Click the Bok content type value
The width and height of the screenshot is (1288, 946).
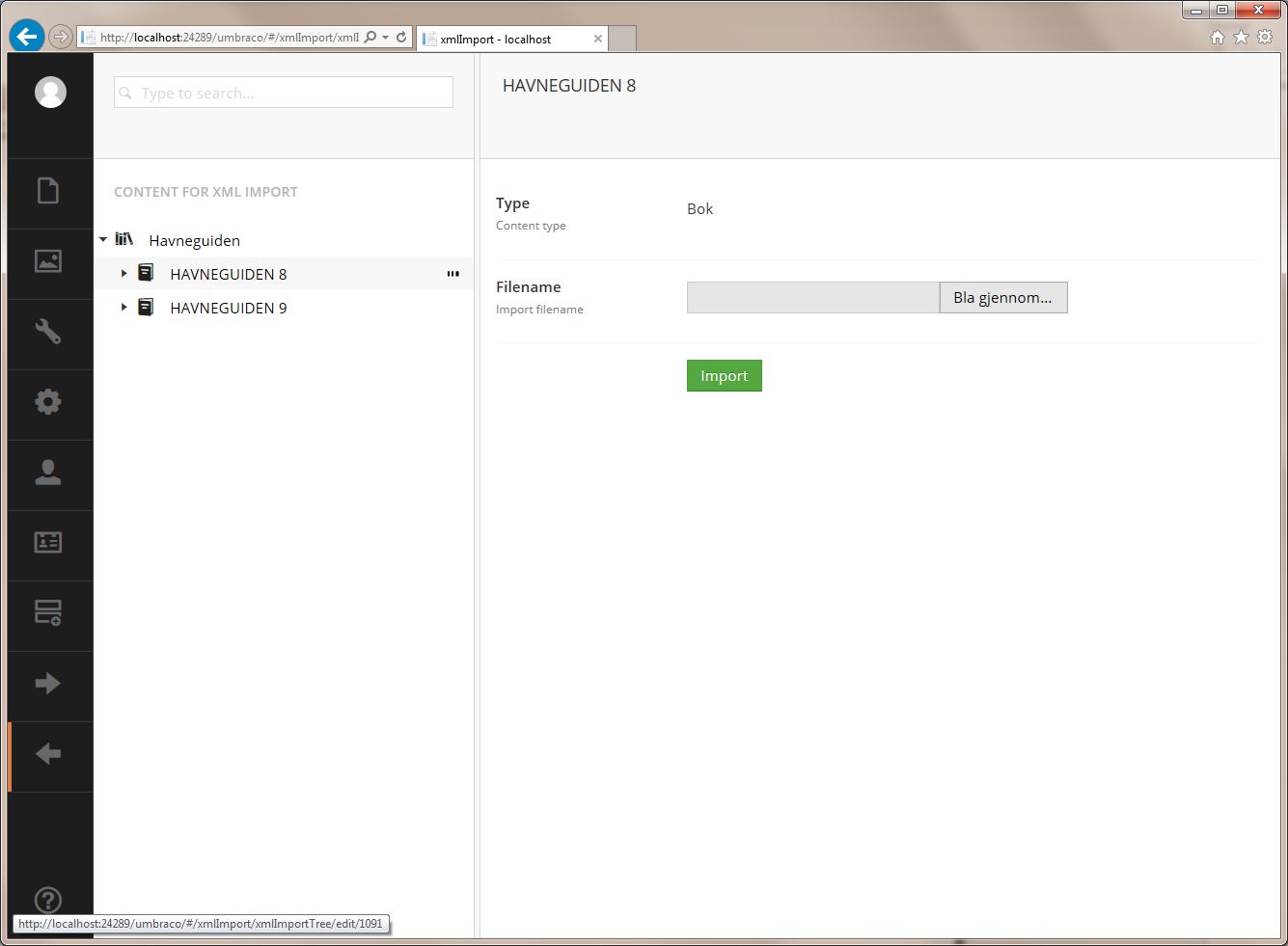pyautogui.click(x=700, y=208)
